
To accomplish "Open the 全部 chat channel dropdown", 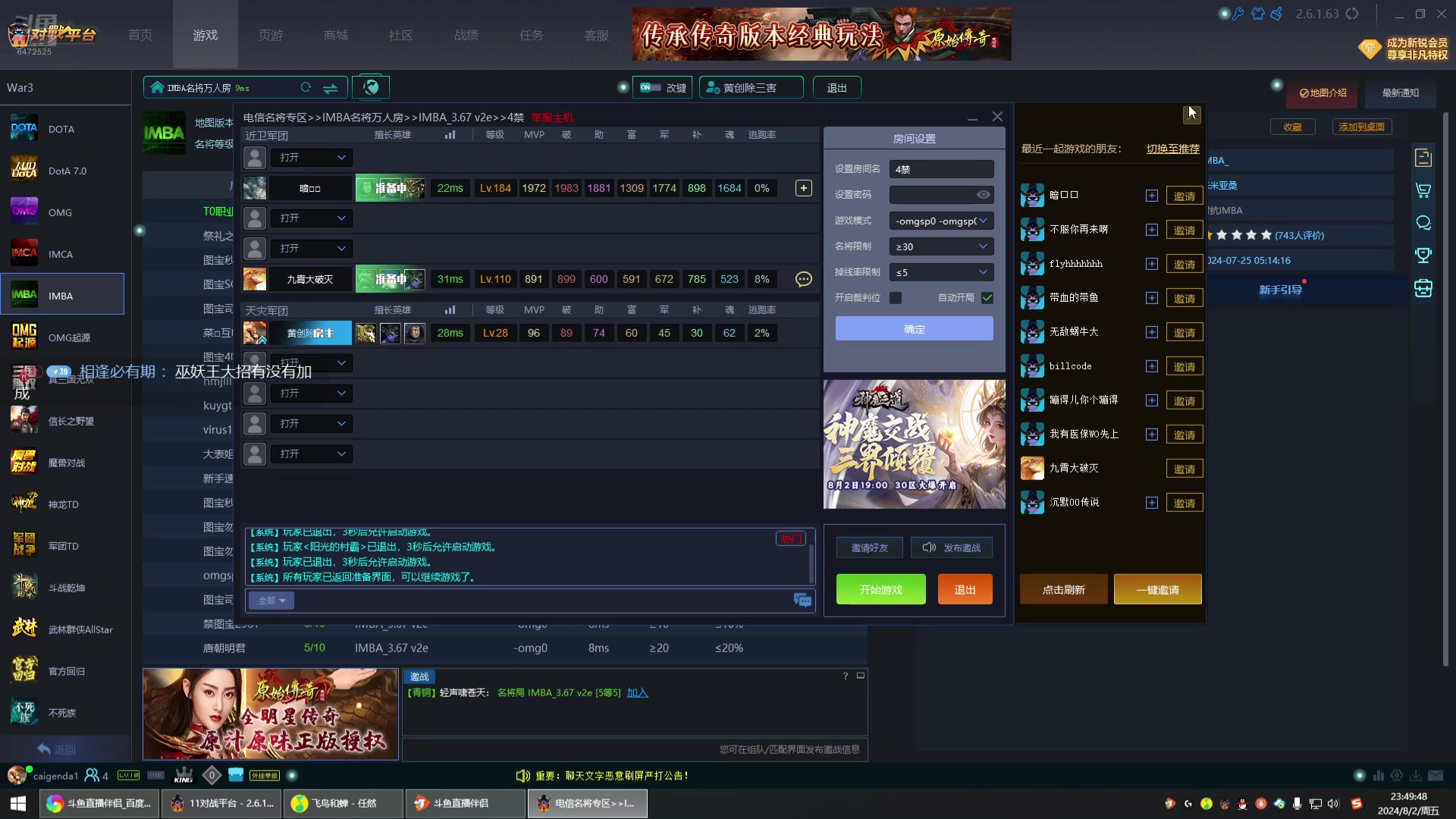I will [271, 601].
